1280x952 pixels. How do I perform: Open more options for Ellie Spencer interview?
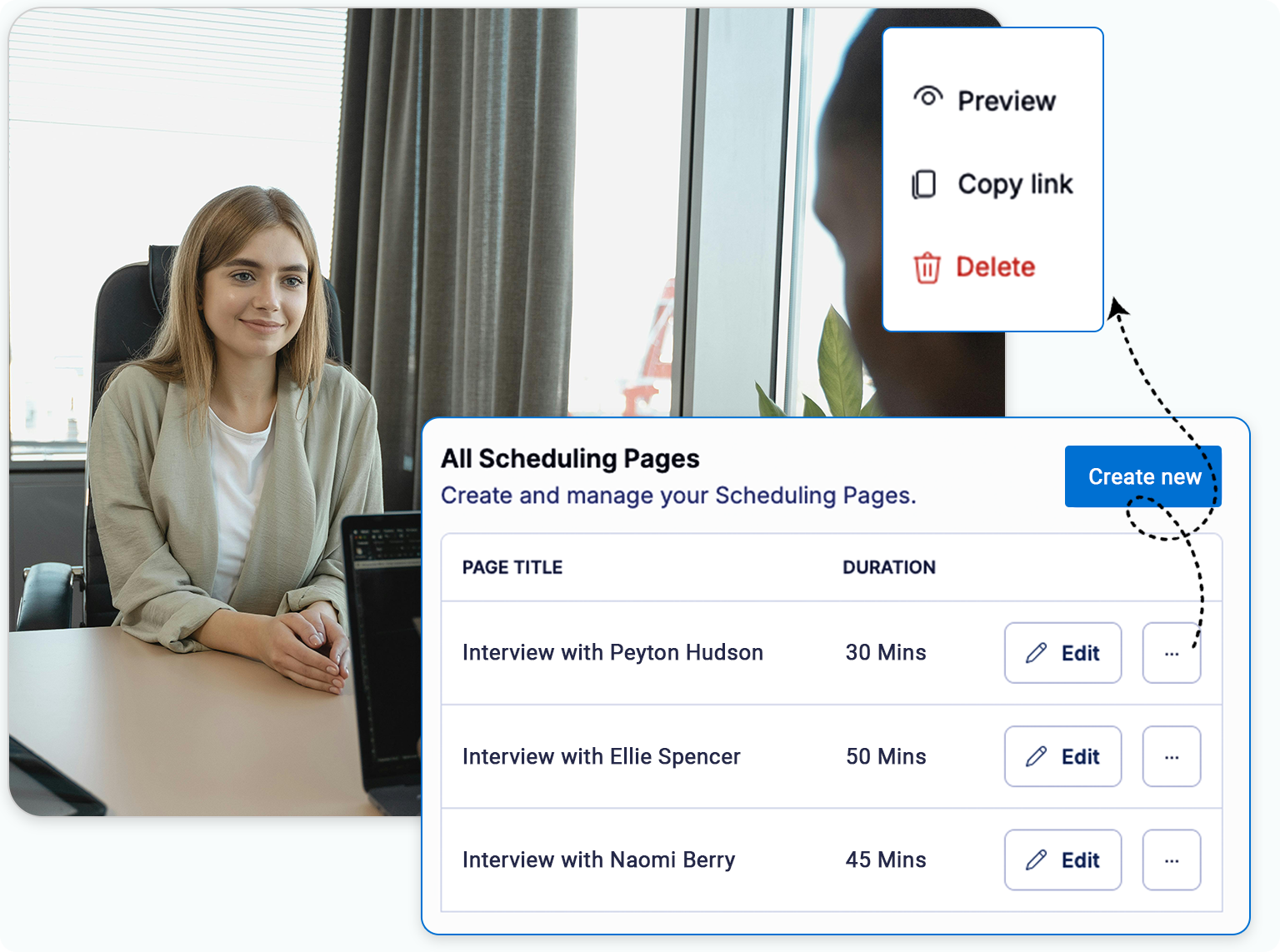1172,756
